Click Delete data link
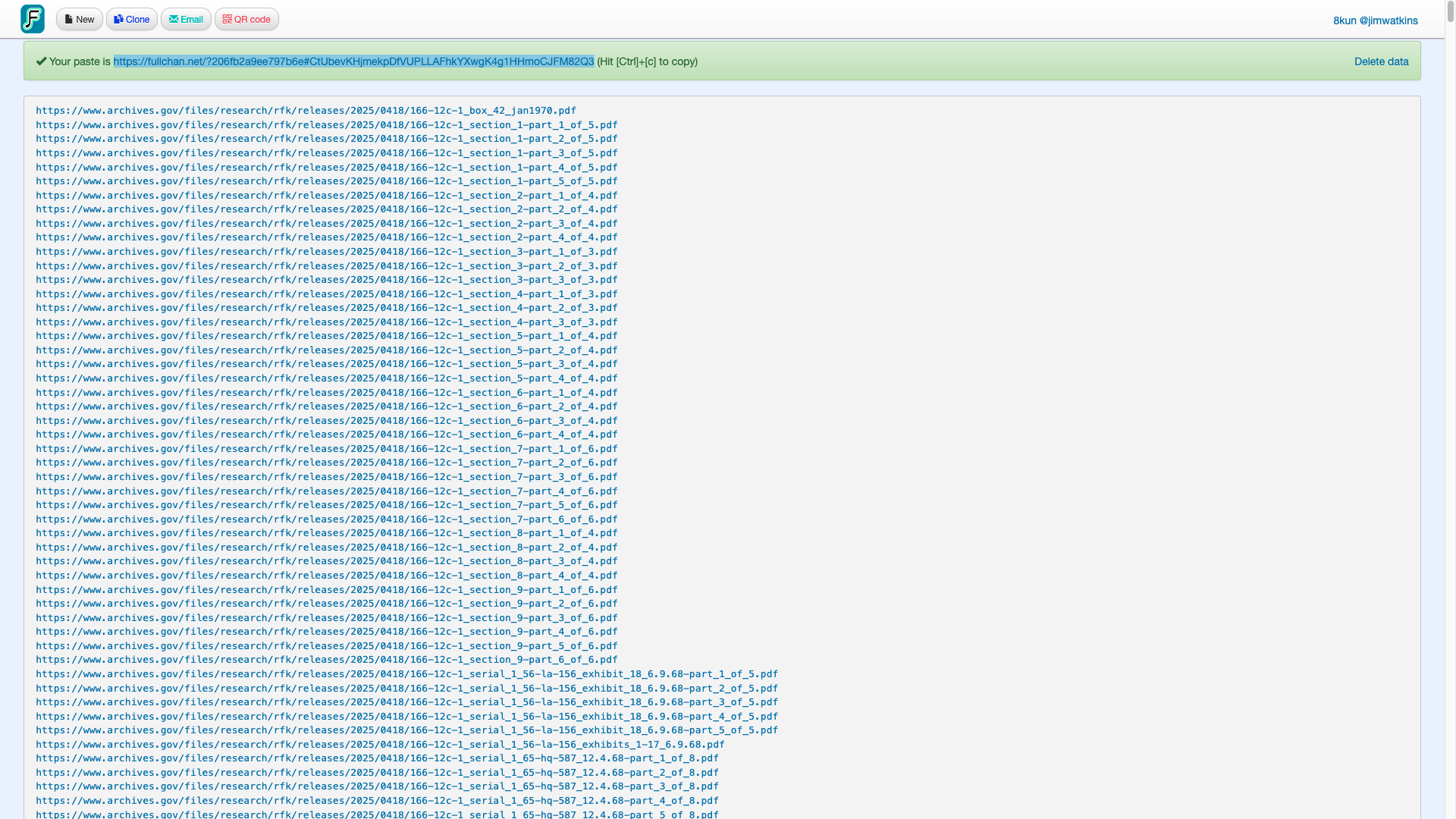The image size is (1456, 819). click(1381, 61)
